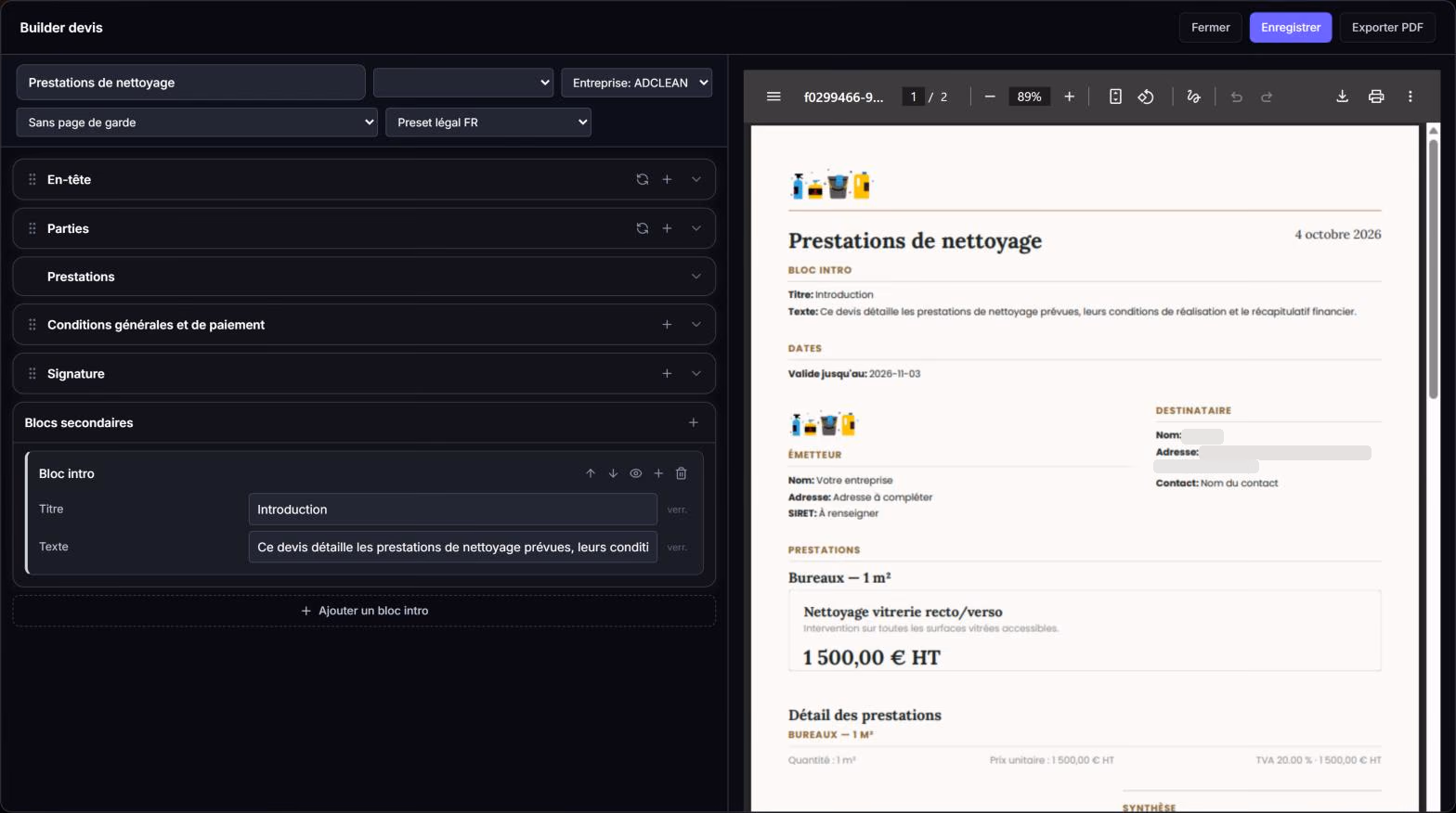This screenshot has width=1456, height=813.
Task: Download the PDF quote
Action: click(x=1342, y=97)
